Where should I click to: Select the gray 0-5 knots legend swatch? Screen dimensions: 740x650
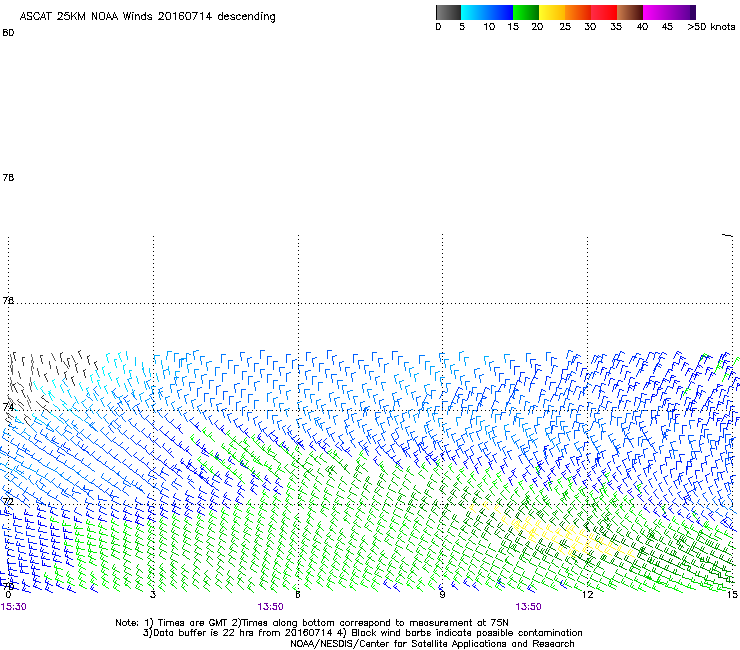point(448,12)
